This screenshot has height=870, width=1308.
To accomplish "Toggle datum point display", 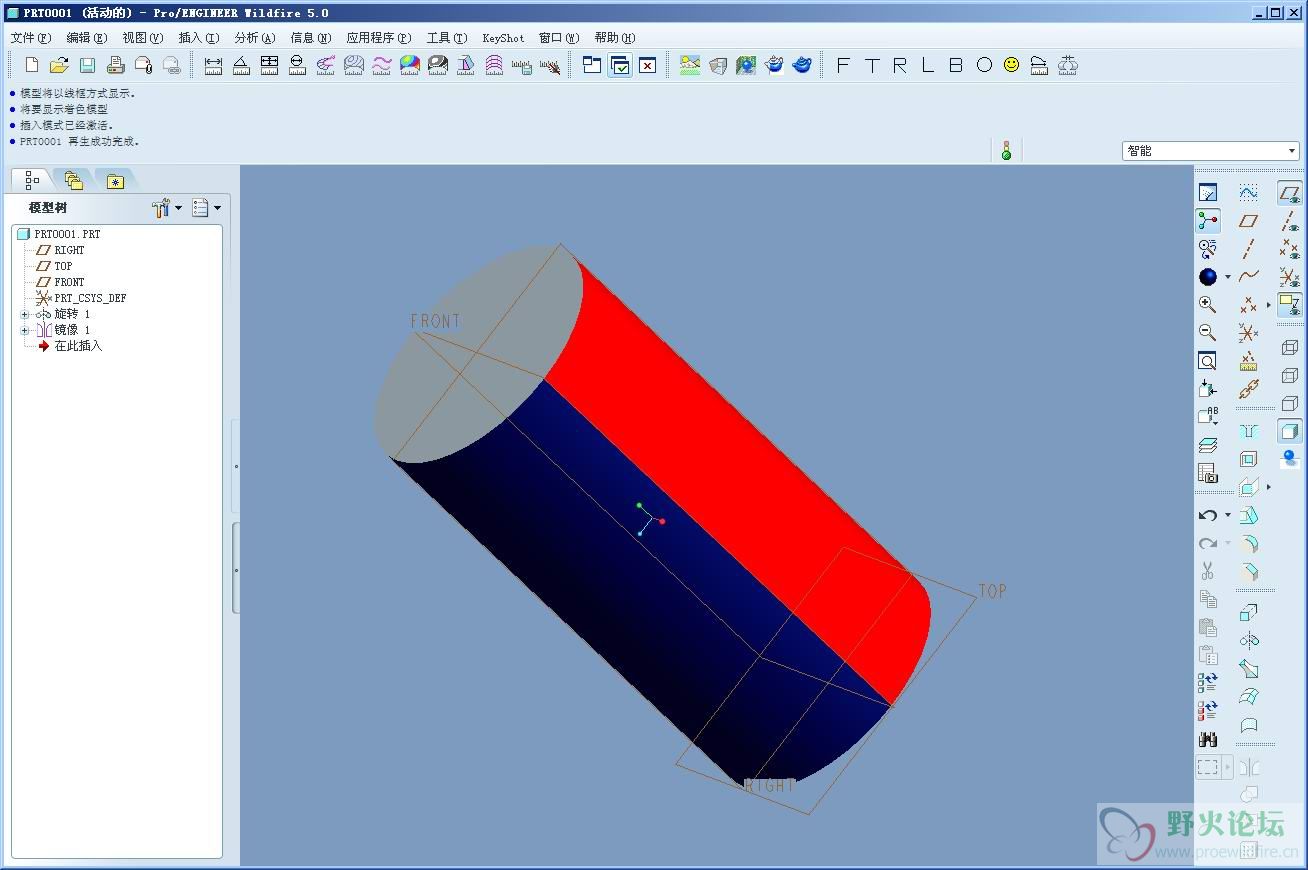I will [x=1290, y=249].
